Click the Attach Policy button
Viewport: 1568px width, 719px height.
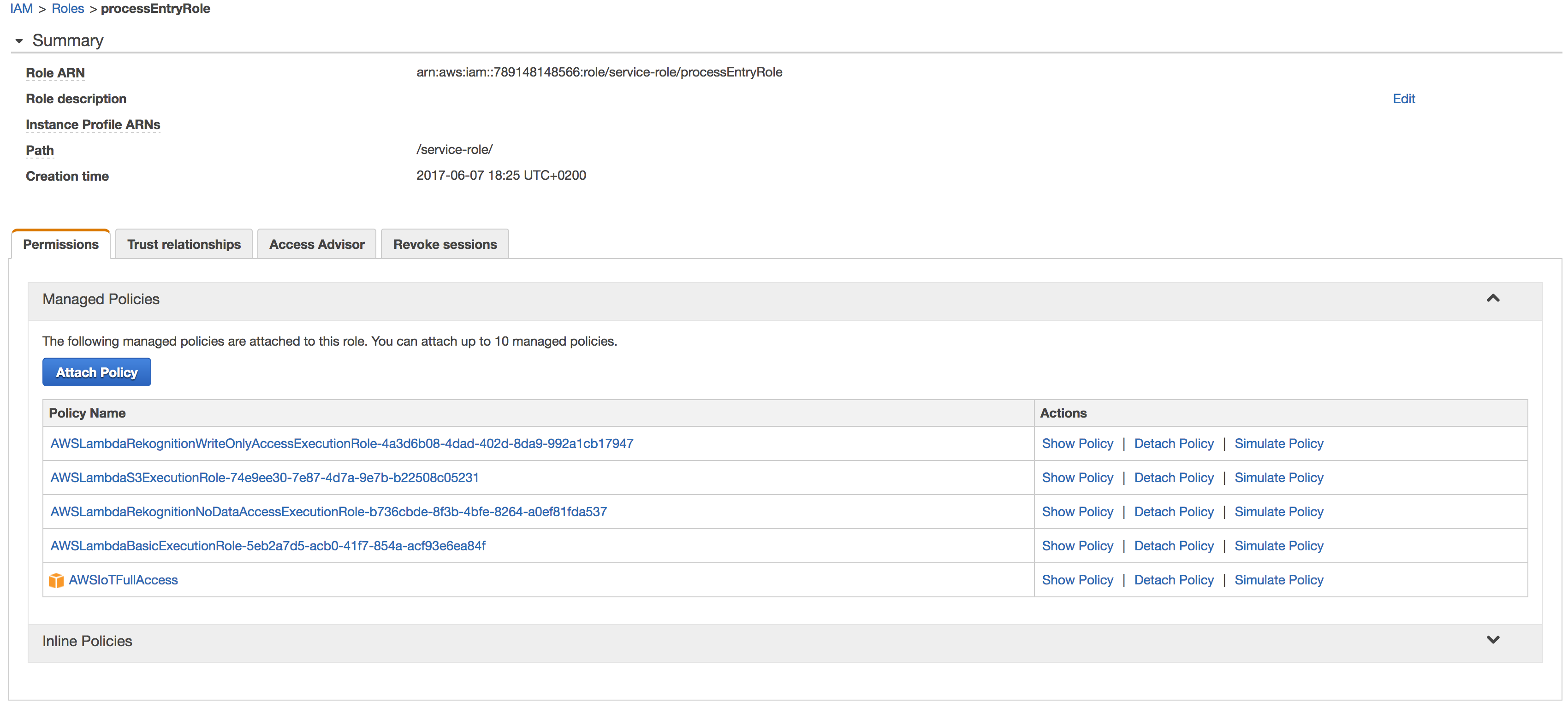click(x=97, y=372)
